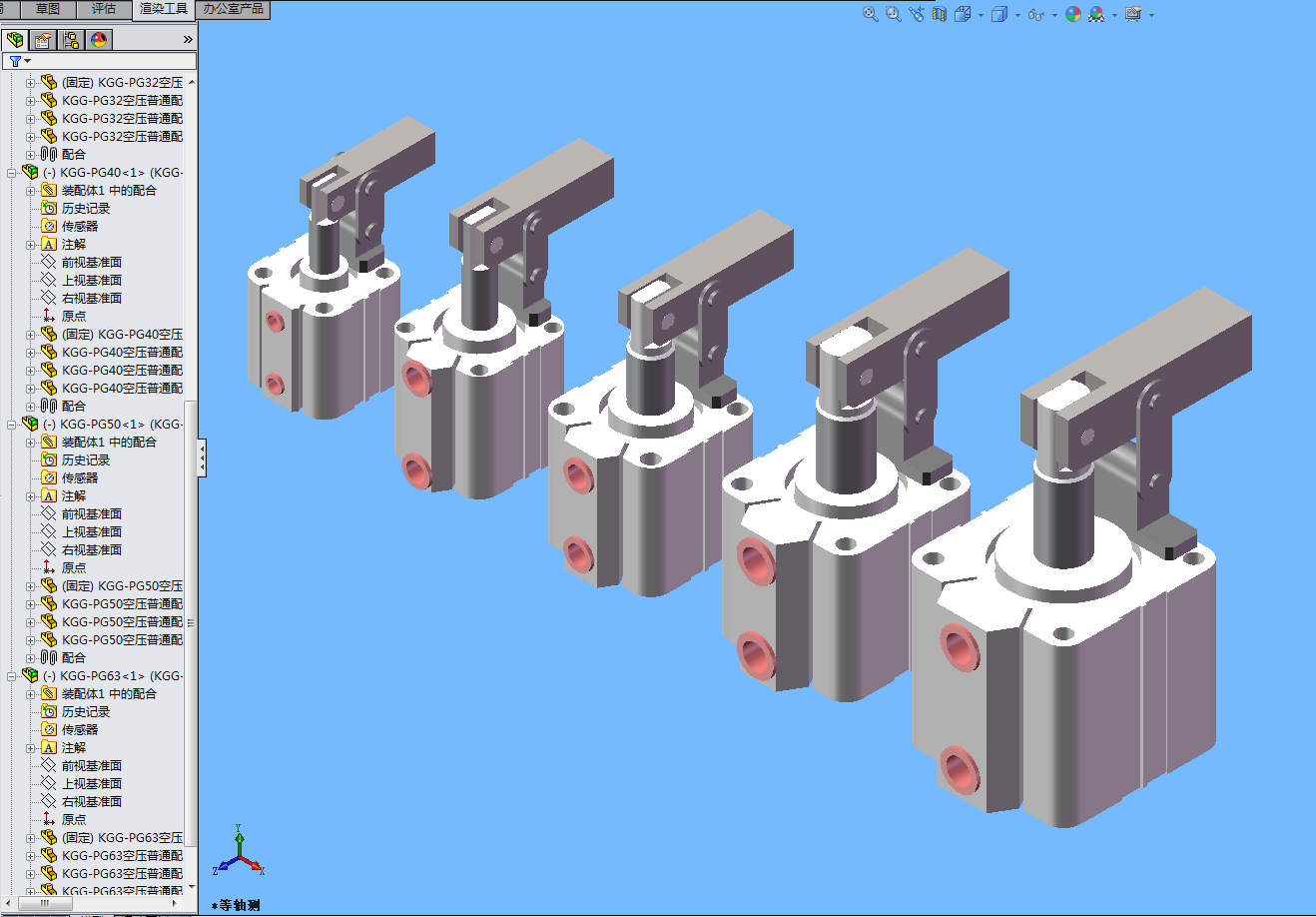Open the ConfigurationManager panel tab icon

coord(71,40)
